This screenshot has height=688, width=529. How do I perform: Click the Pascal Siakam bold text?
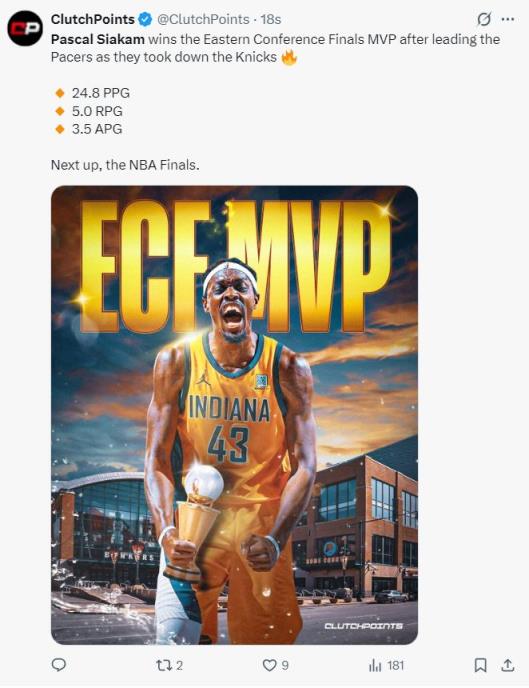(x=98, y=39)
